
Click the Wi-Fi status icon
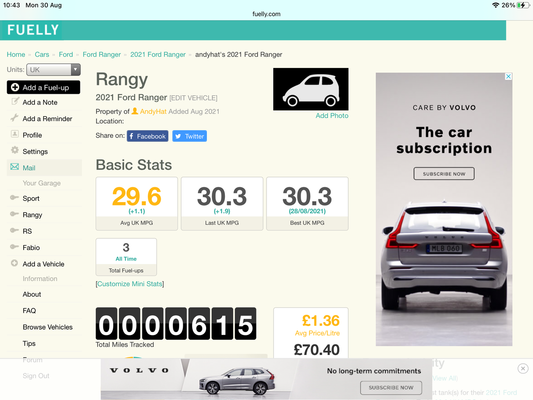[495, 5]
